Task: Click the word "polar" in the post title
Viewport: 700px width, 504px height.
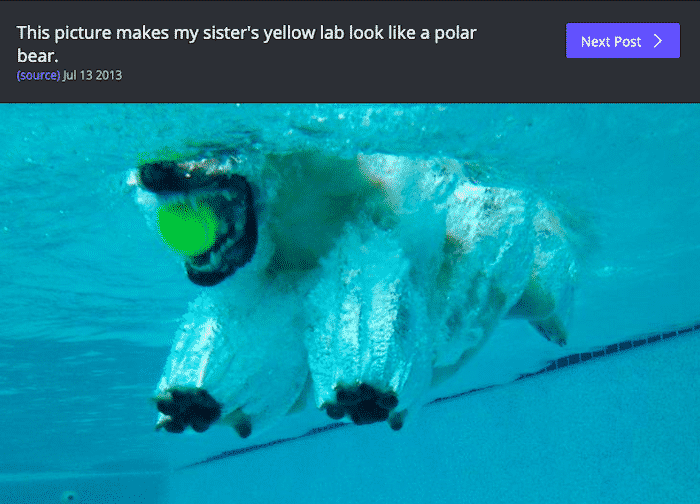Action: 455,33
